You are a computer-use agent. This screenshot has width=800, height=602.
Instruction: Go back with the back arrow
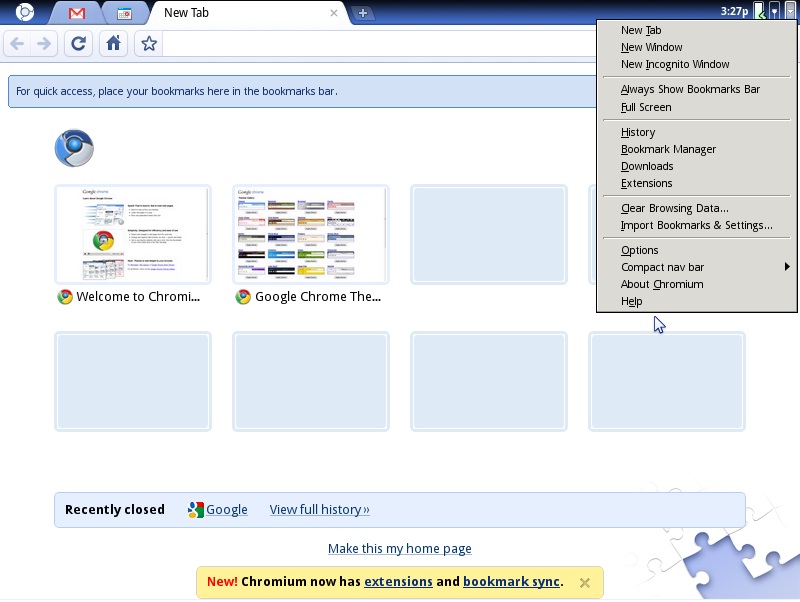(x=17, y=44)
